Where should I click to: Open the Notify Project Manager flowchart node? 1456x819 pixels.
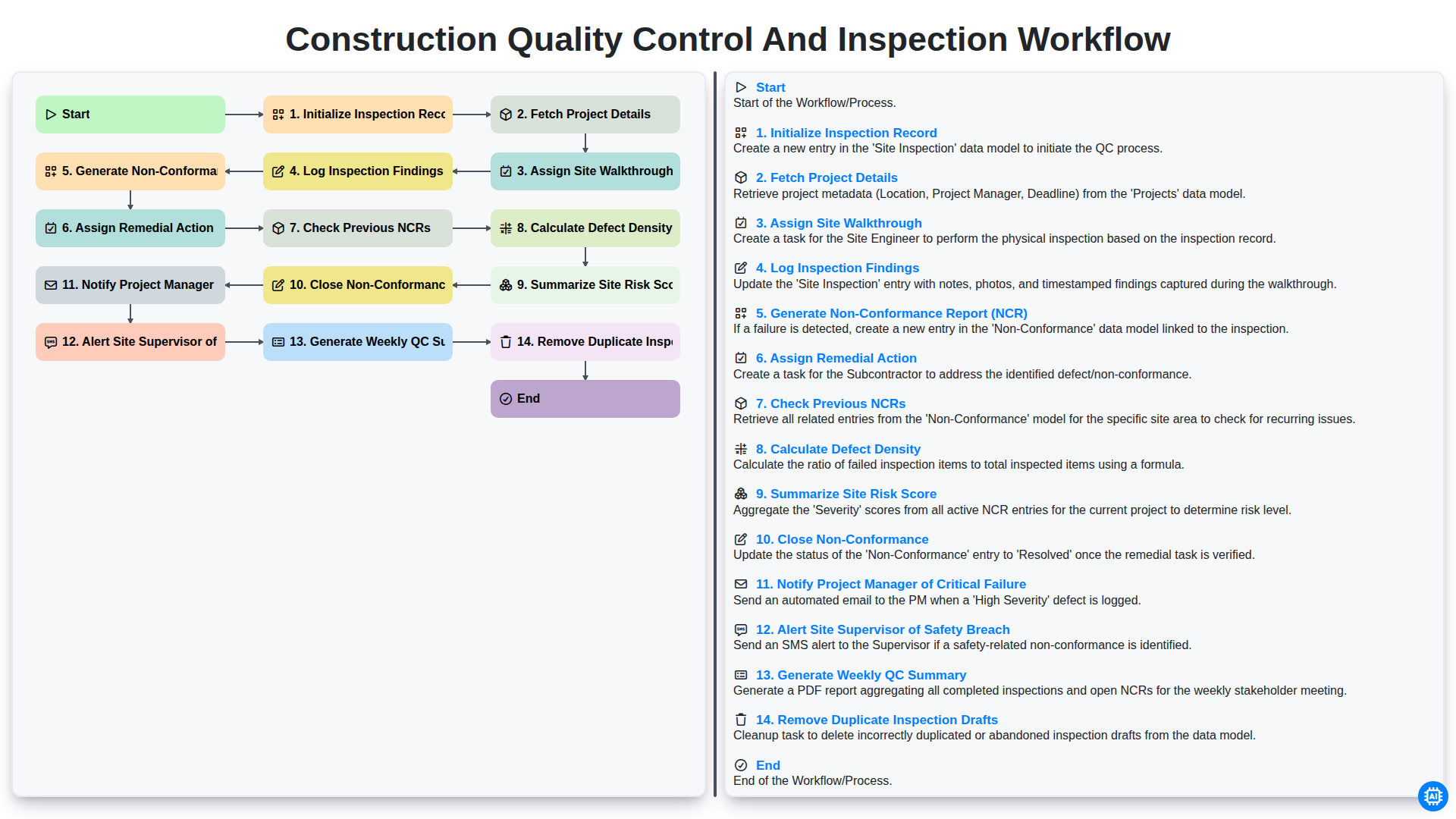130,285
